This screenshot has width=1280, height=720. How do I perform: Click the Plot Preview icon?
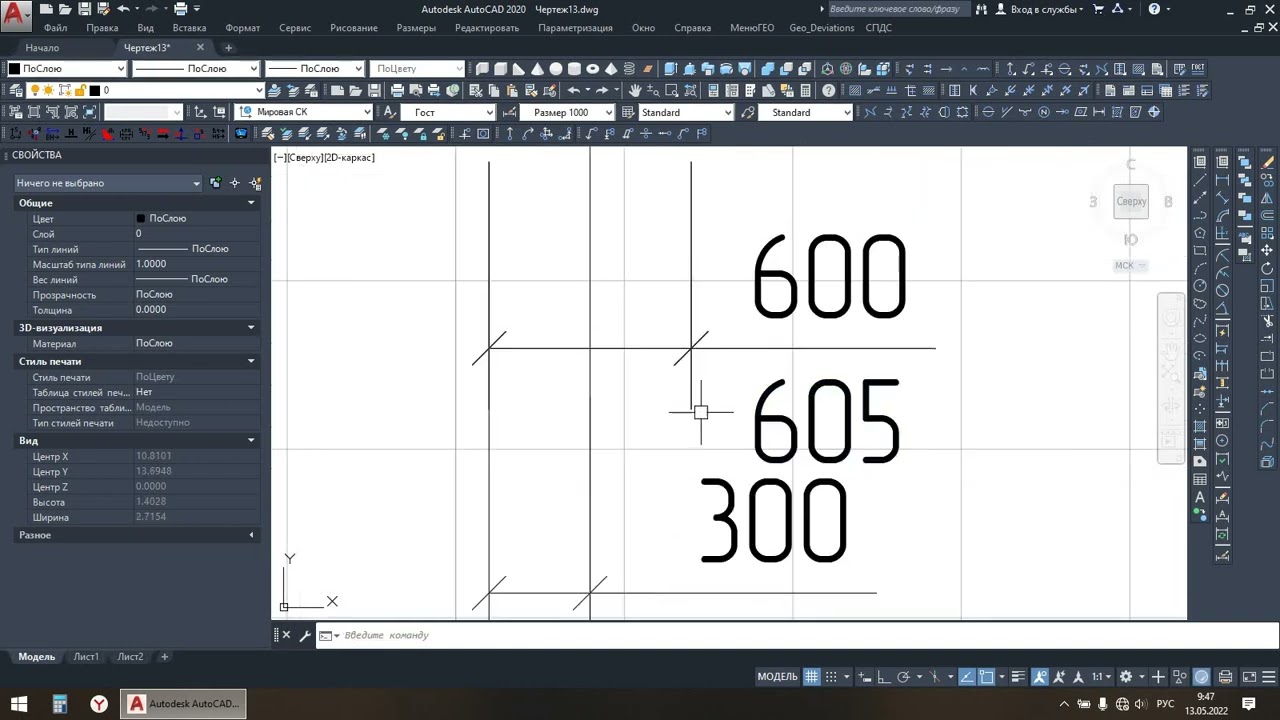(x=416, y=90)
